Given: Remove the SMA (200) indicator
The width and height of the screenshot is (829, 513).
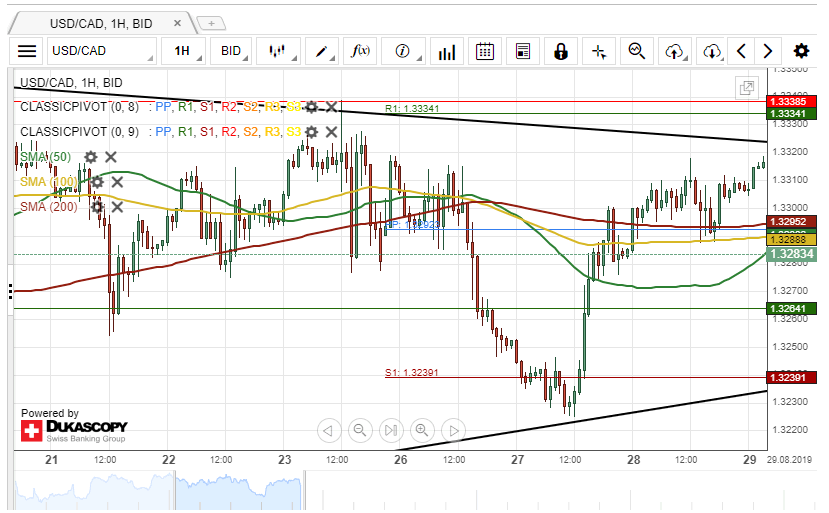Looking at the screenshot, I should [117, 207].
